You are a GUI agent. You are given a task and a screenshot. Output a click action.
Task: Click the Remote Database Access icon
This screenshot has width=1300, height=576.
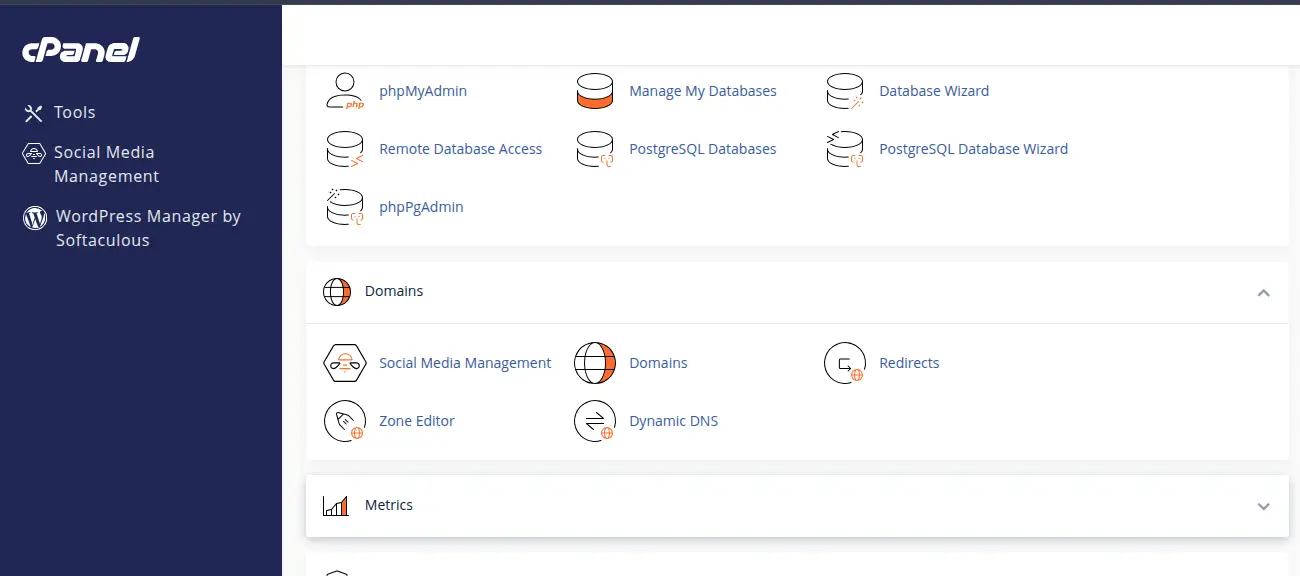(345, 149)
